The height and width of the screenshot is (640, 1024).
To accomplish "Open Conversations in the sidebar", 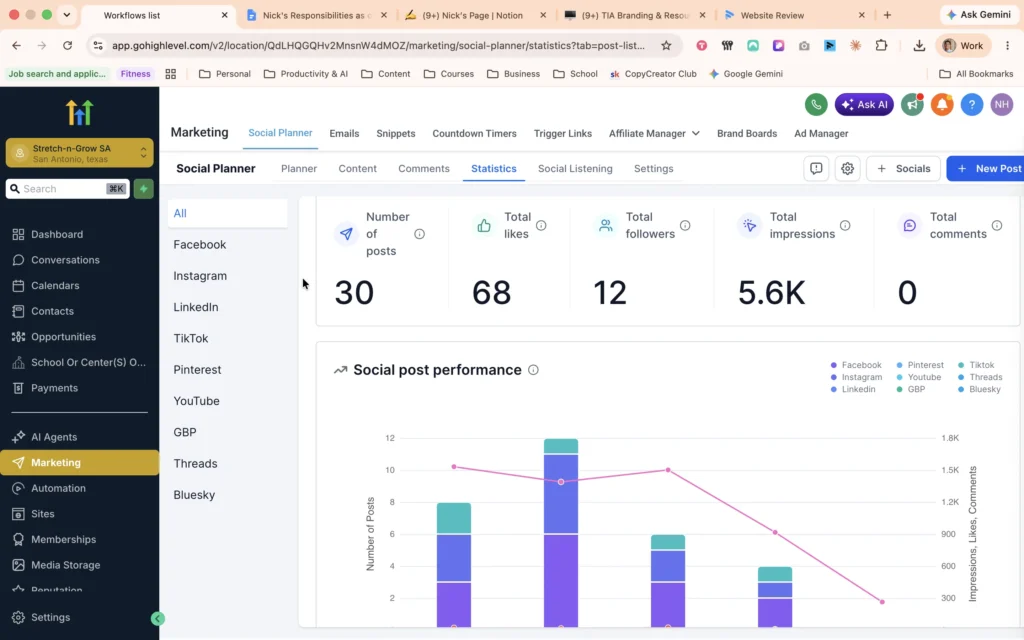I will [79, 260].
